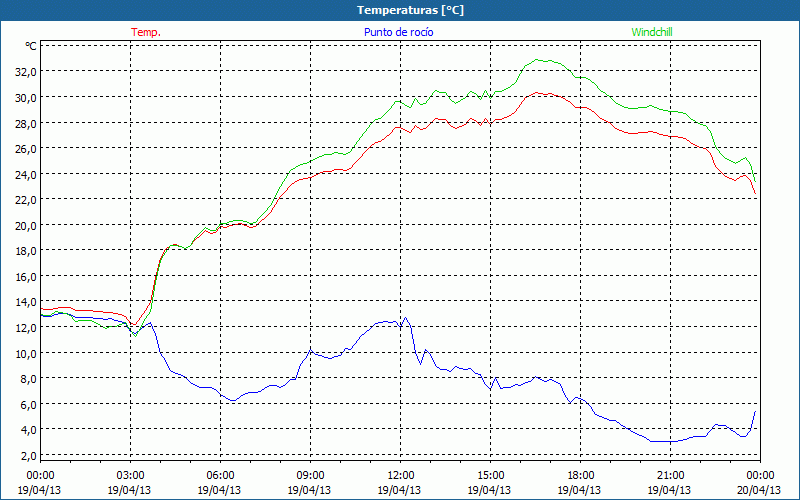Click the 10,0 y-axis value
Screen dimensions: 800x500
(x=27, y=353)
